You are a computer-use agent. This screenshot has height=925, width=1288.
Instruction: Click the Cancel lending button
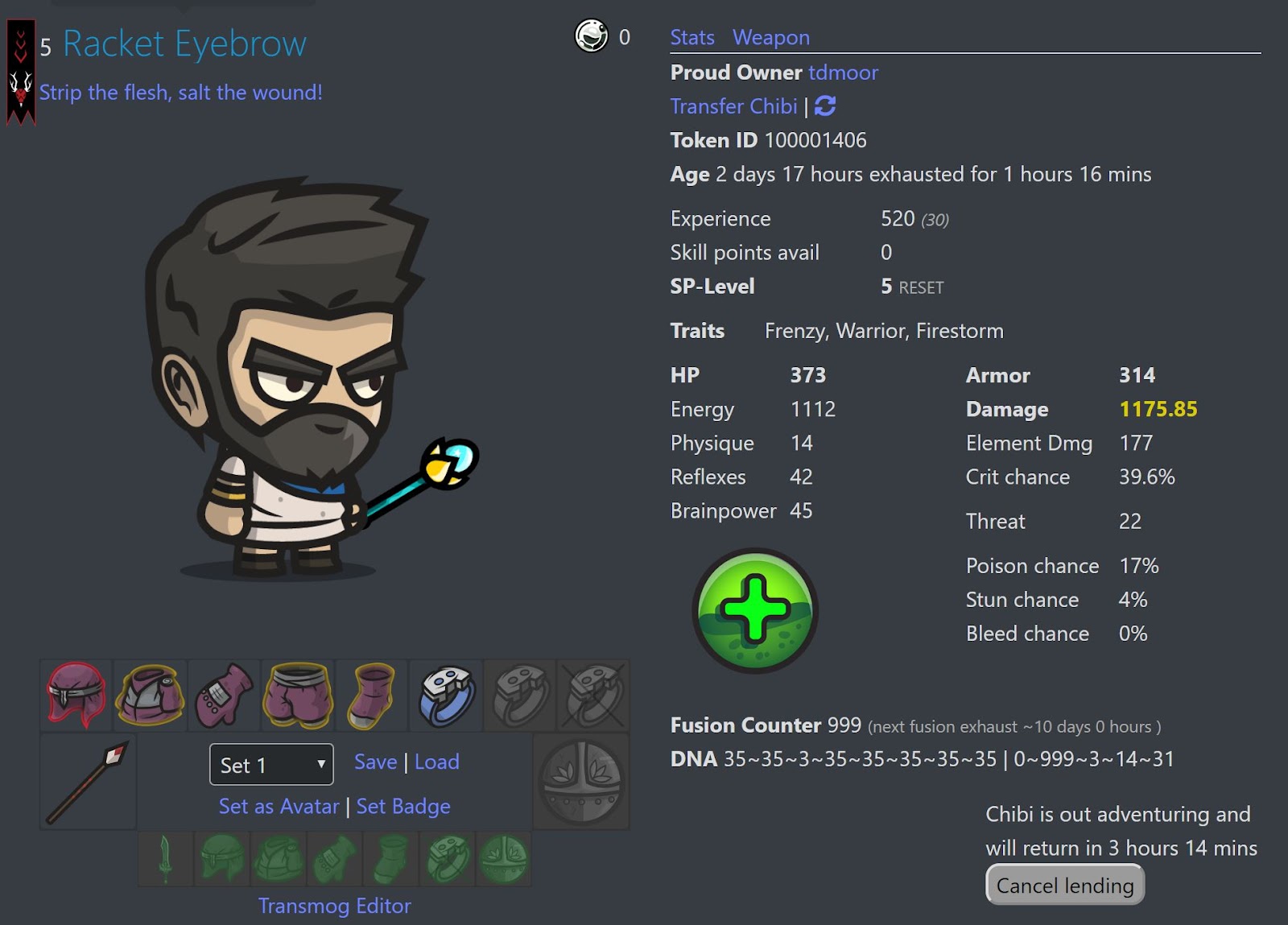click(1064, 885)
